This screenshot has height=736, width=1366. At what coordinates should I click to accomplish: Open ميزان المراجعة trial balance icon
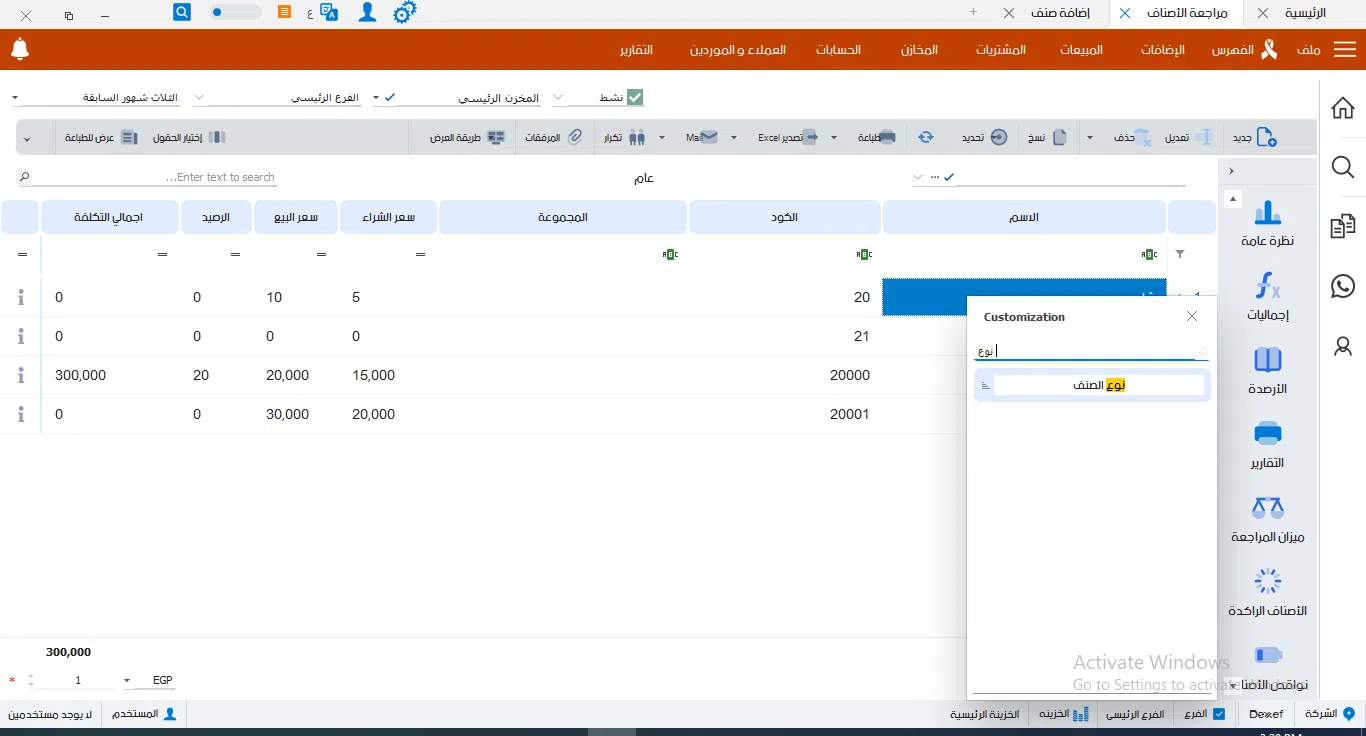(1267, 508)
